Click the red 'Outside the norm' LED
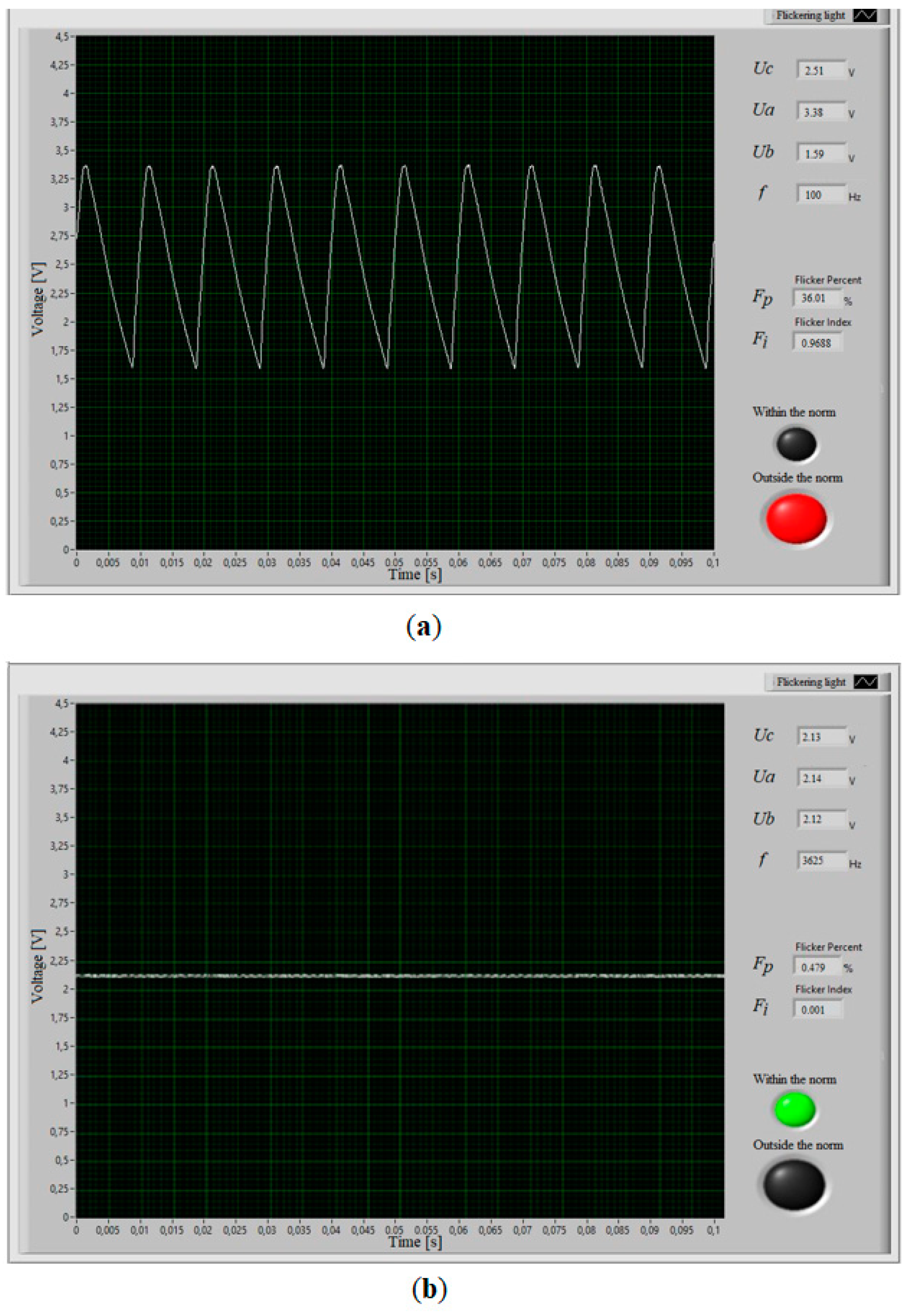This screenshot has height=1316, width=906. click(796, 518)
